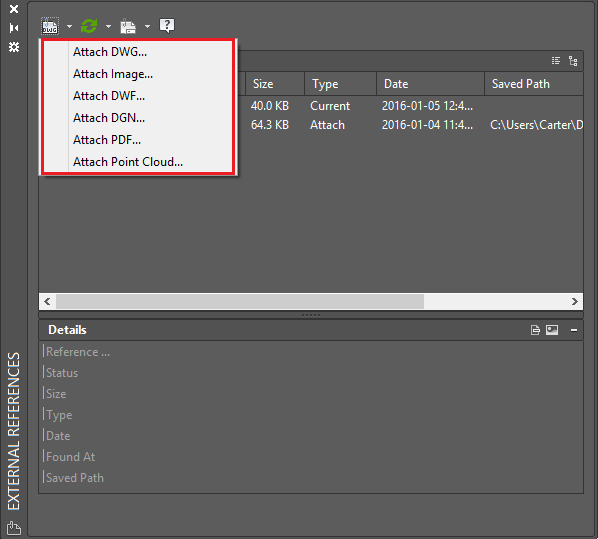The height and width of the screenshot is (539, 598).
Task: Click the Details panel header
Action: tap(311, 330)
